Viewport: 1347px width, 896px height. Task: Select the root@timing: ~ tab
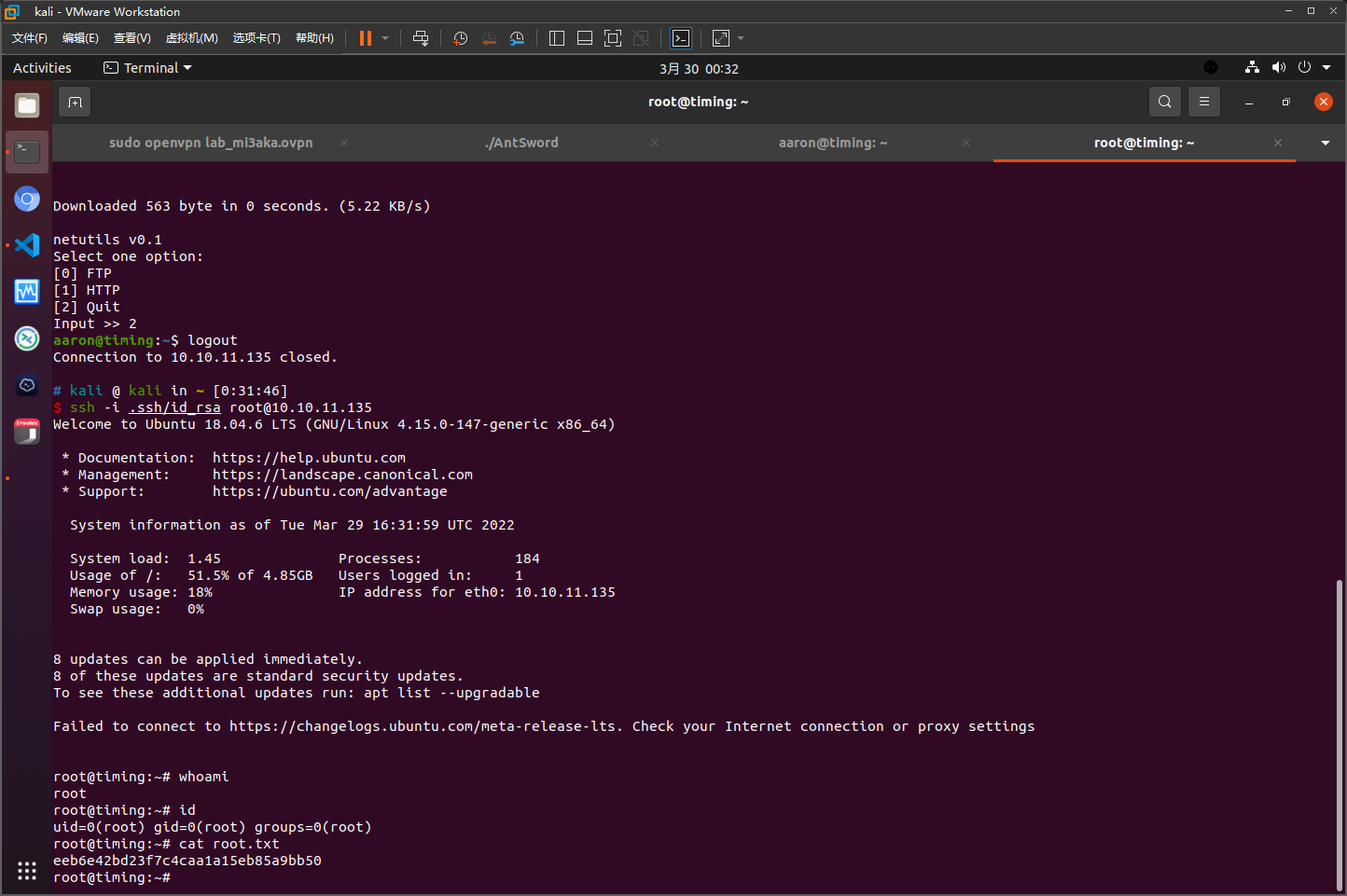pos(1145,143)
